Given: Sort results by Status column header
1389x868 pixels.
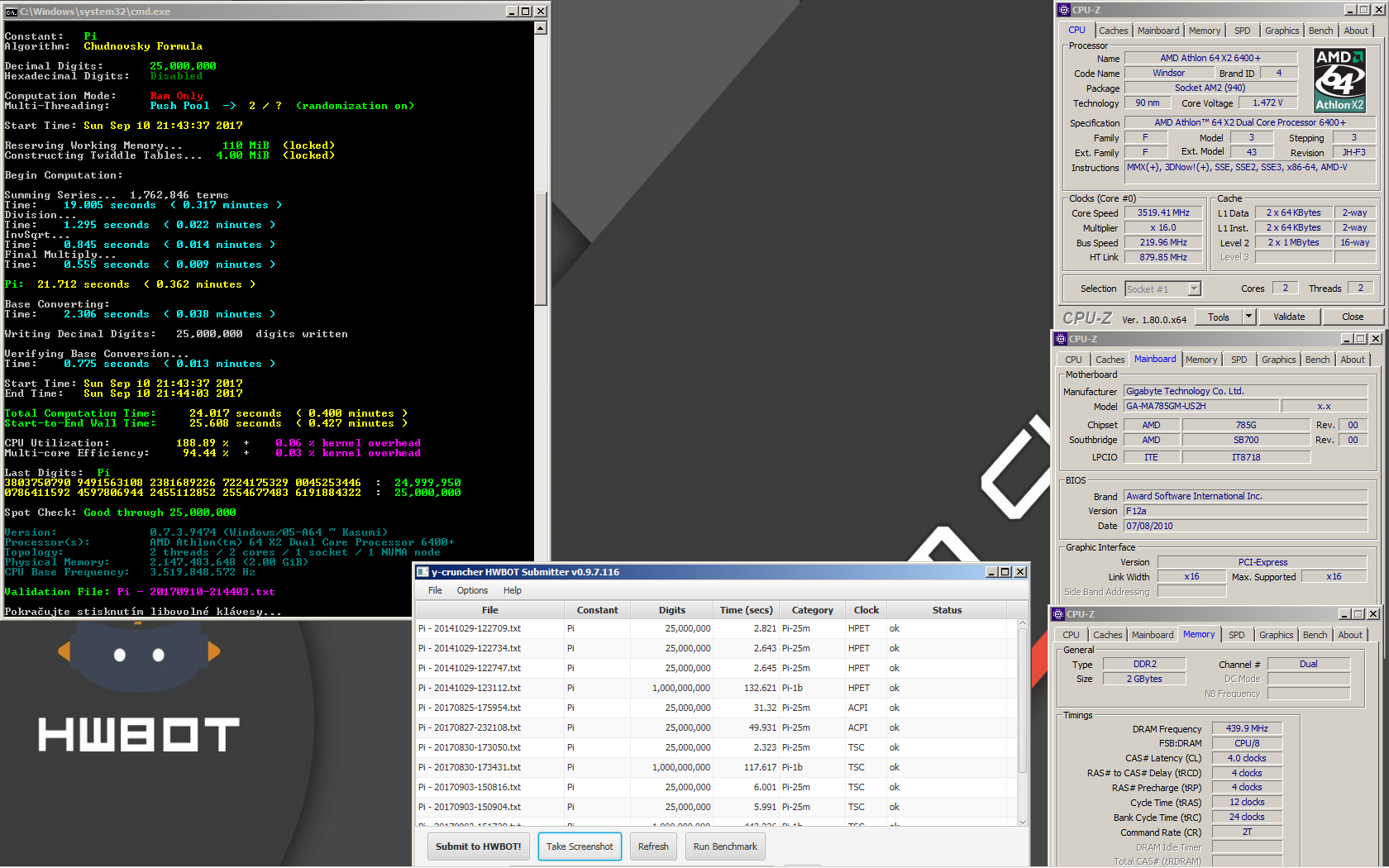Looking at the screenshot, I should click(x=947, y=610).
